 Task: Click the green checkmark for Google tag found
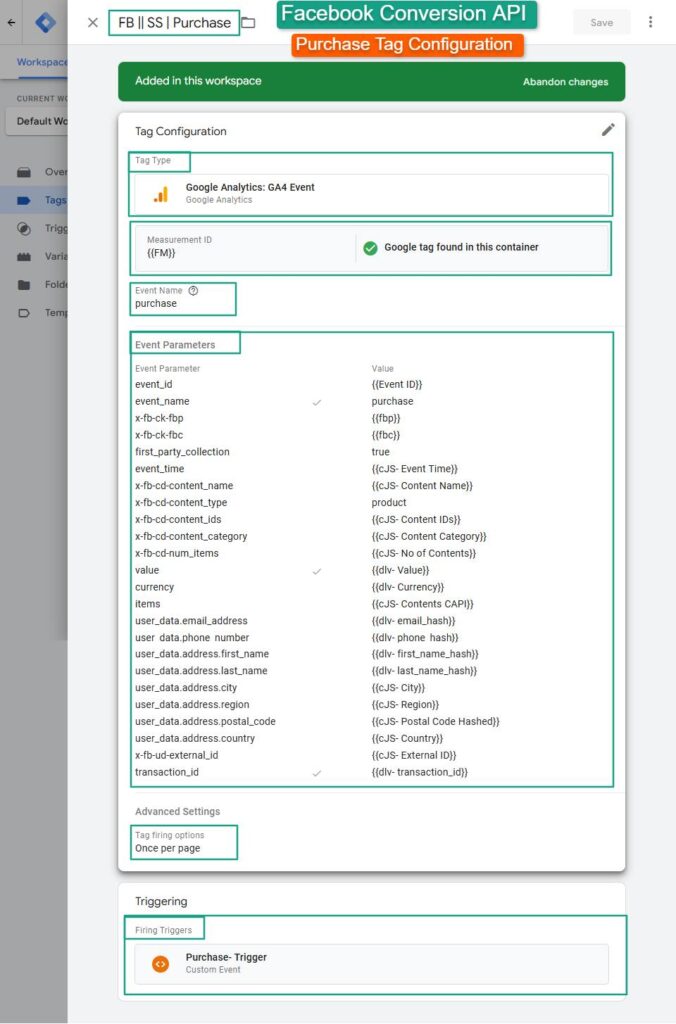coord(370,248)
